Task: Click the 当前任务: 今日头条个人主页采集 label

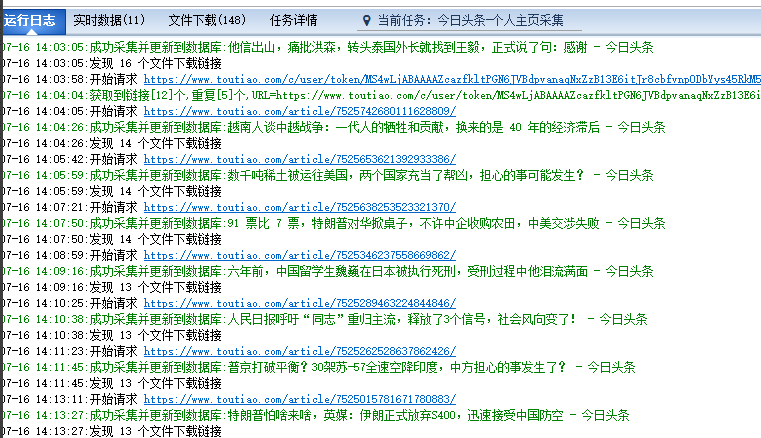Action: (470, 20)
